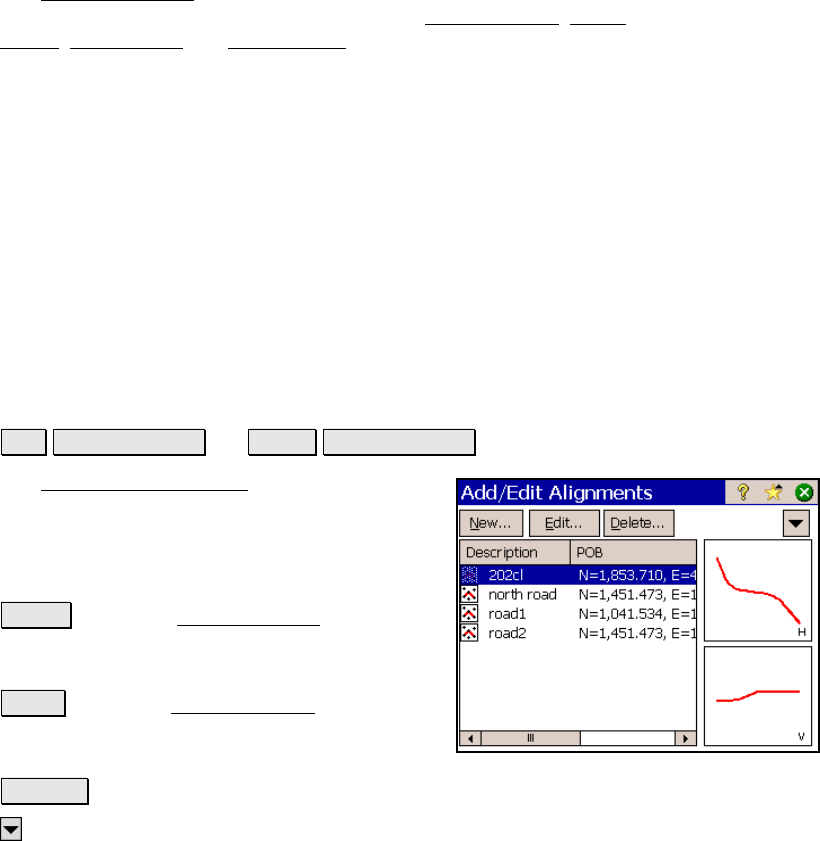Click the 202cl alignment icon
The height and width of the screenshot is (841, 820).
click(469, 575)
